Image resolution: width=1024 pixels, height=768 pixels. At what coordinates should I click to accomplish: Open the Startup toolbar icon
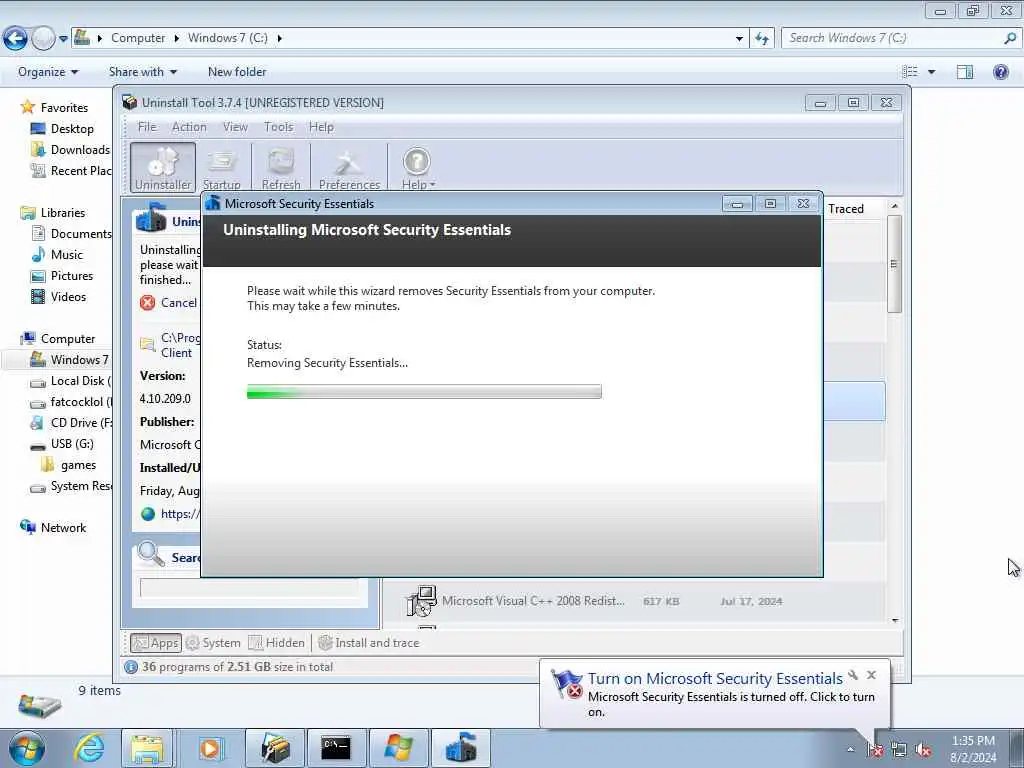click(x=221, y=168)
